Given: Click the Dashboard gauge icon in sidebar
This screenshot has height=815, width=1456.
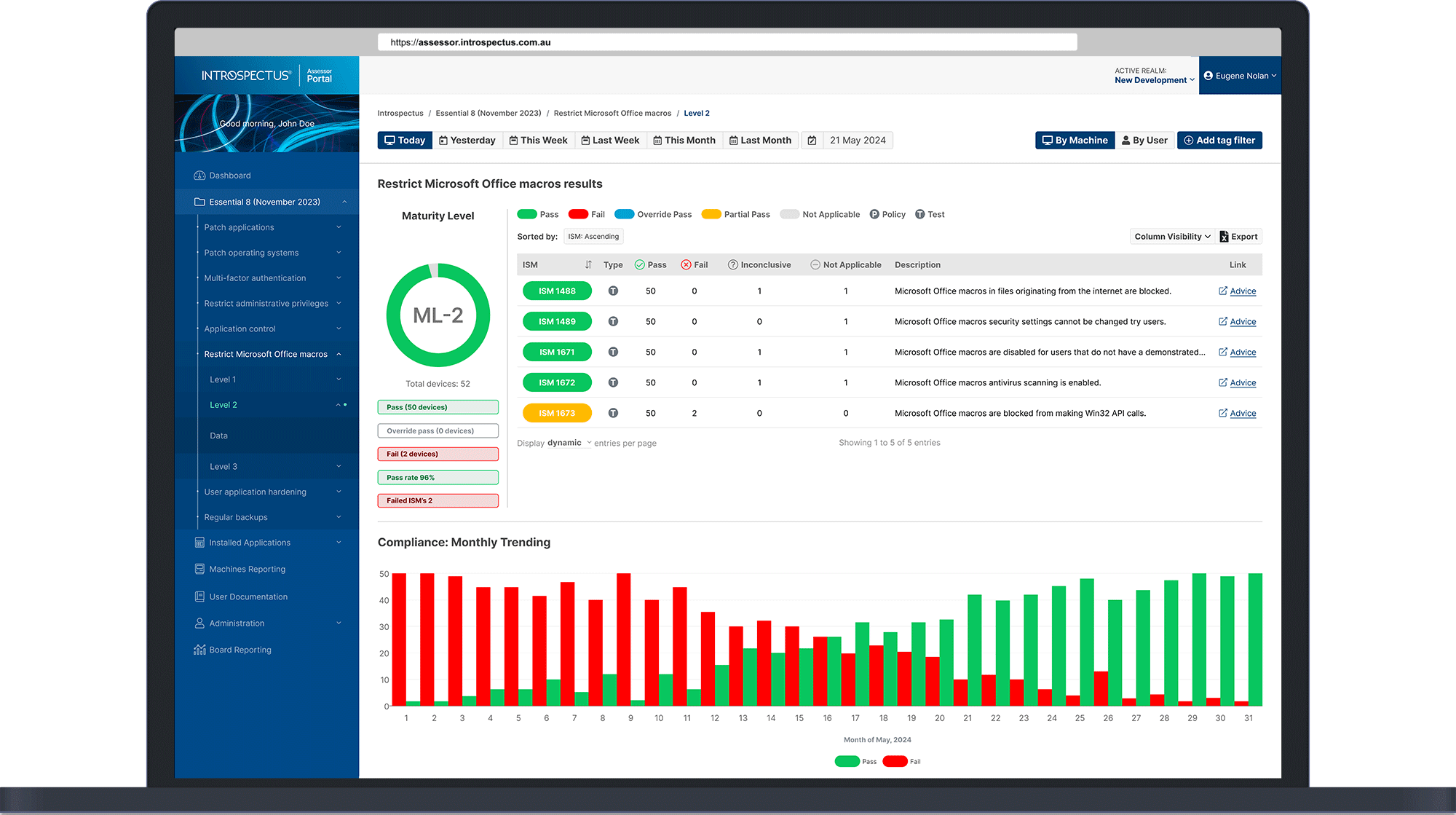Looking at the screenshot, I should point(199,176).
